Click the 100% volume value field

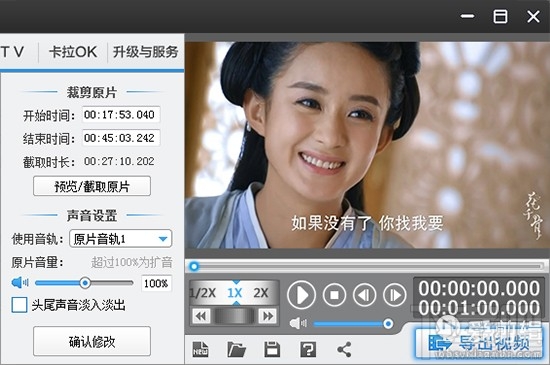pos(156,283)
